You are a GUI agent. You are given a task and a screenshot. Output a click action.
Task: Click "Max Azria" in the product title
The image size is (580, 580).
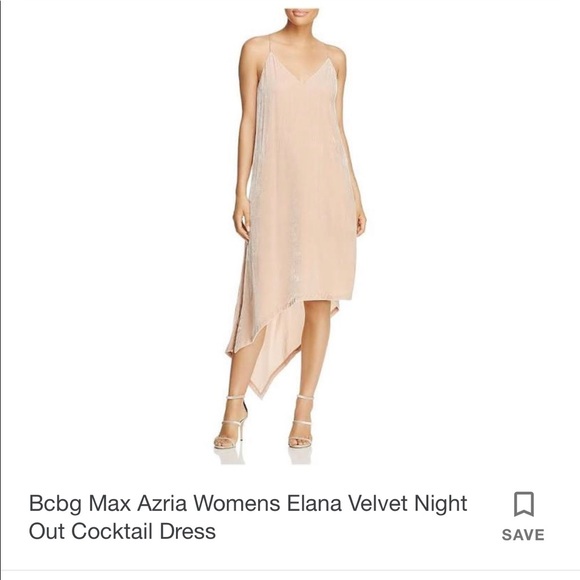(137, 504)
